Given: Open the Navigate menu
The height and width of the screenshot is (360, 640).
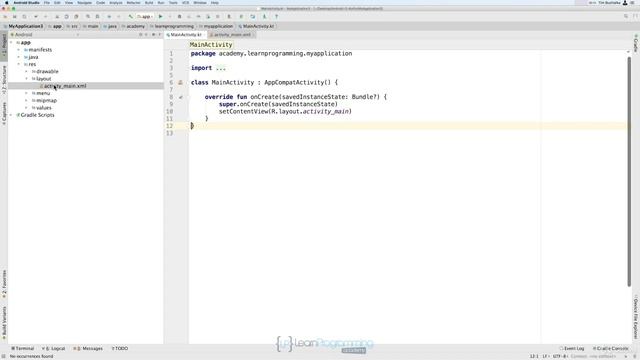Looking at the screenshot, I should click(84, 2).
